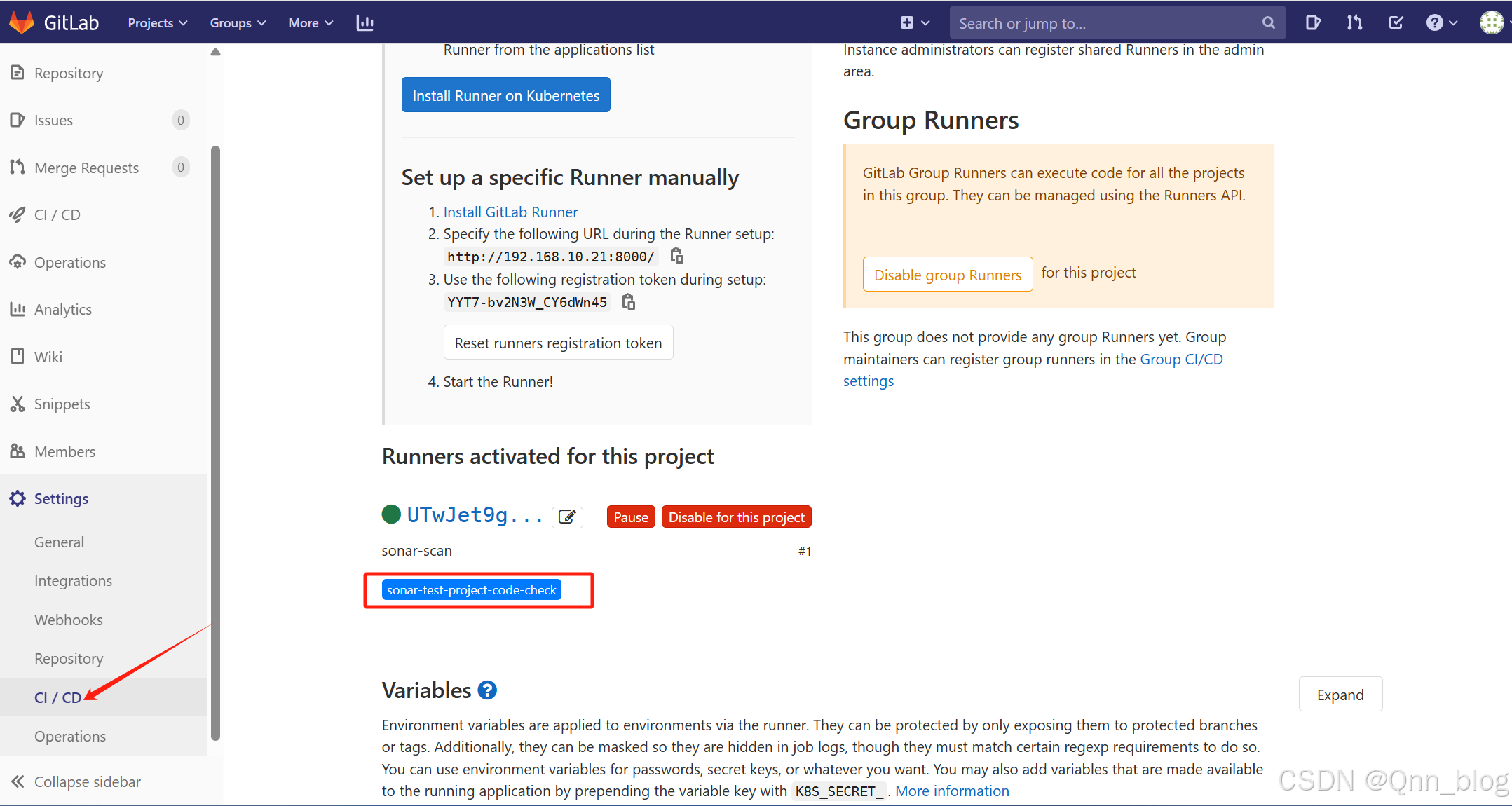Open the Variables help question mark
This screenshot has width=1512, height=806.
click(x=486, y=690)
